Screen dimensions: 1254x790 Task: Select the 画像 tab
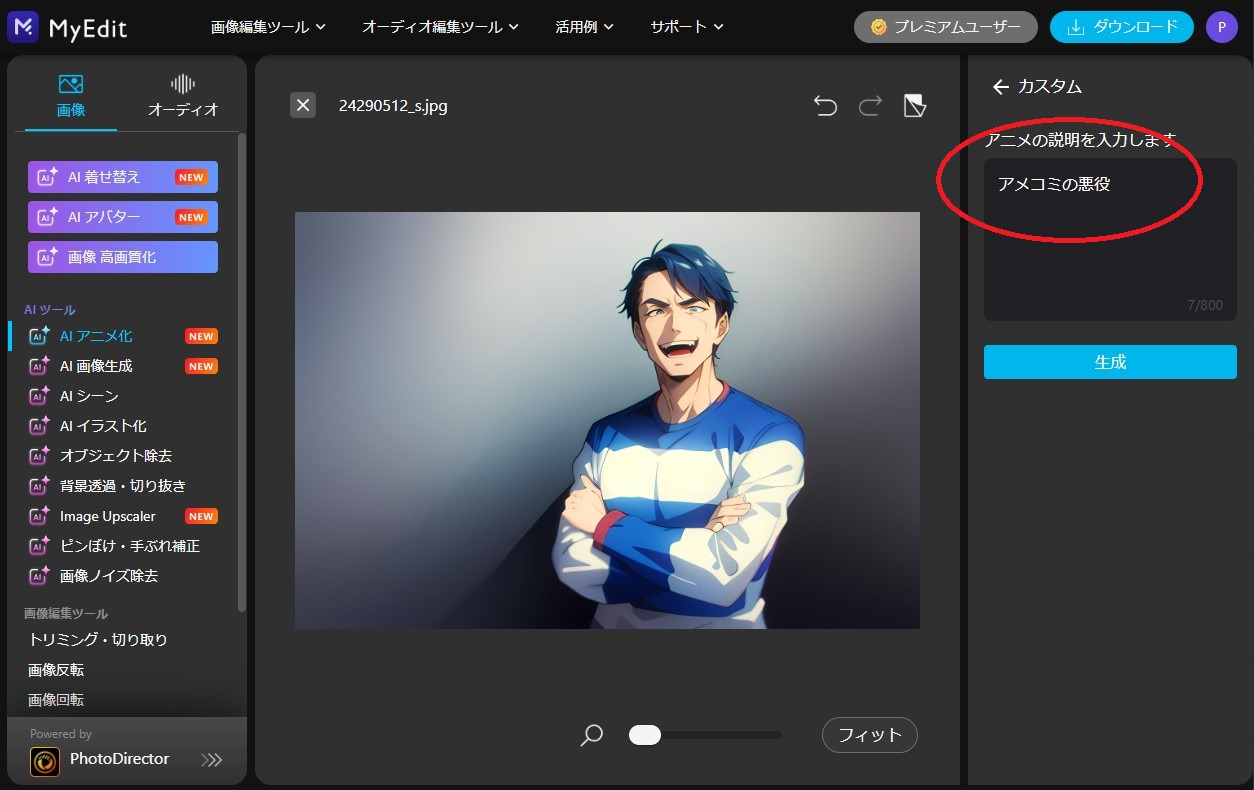71,96
